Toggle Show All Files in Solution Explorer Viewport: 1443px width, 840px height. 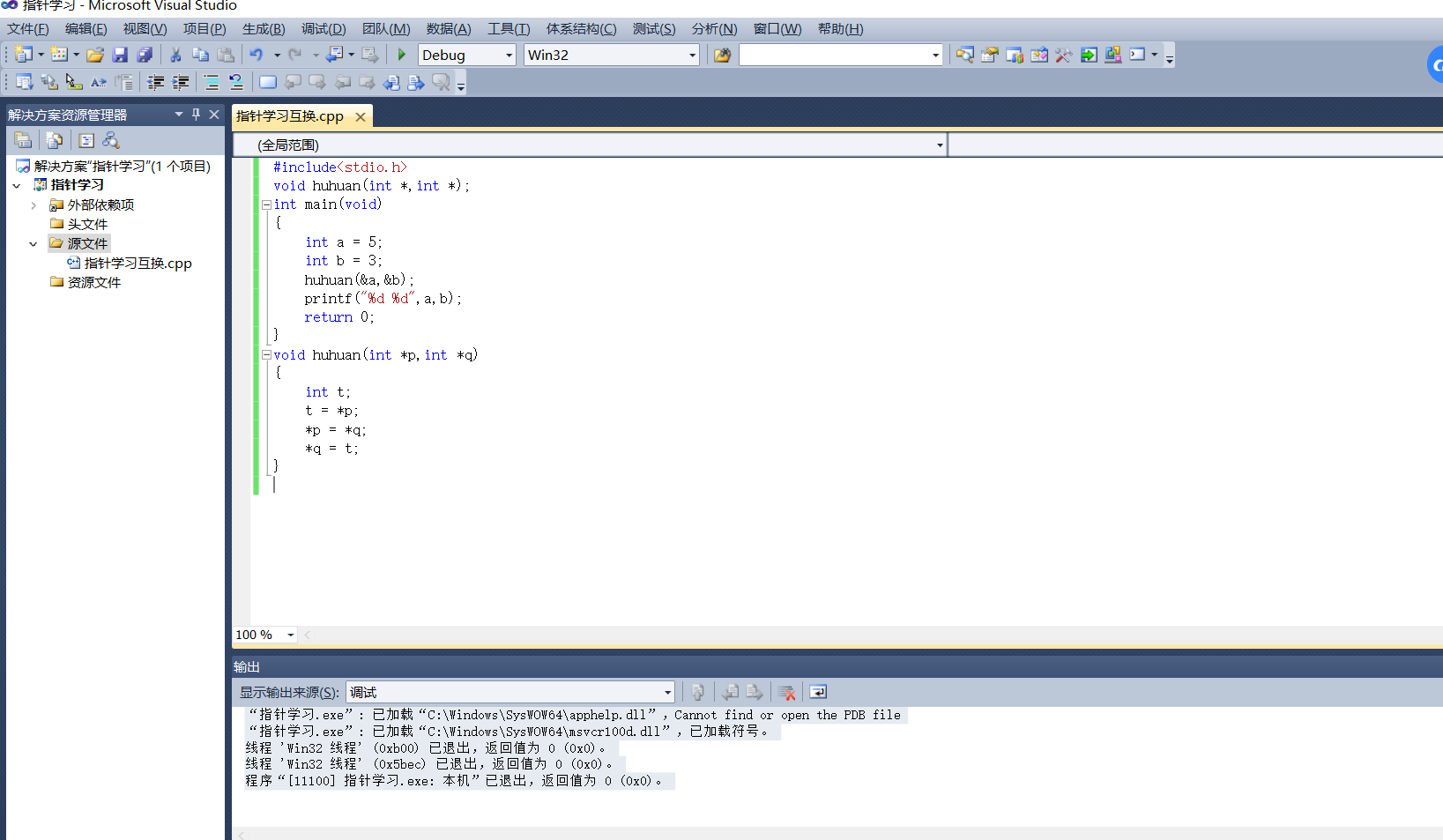tap(54, 140)
